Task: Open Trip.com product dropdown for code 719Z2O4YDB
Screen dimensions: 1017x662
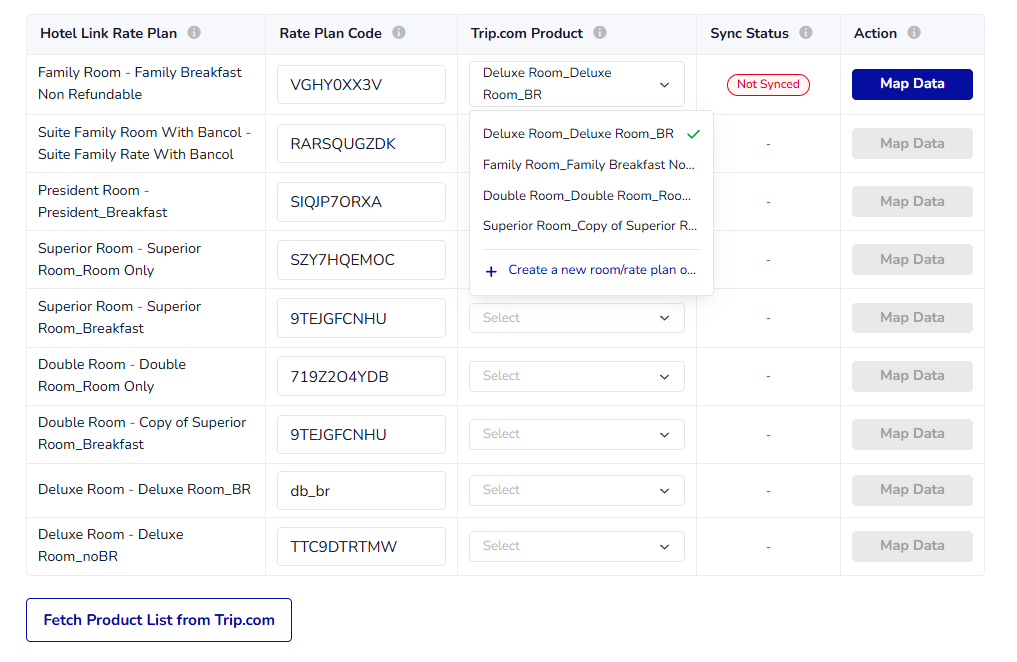Action: [x=576, y=376]
